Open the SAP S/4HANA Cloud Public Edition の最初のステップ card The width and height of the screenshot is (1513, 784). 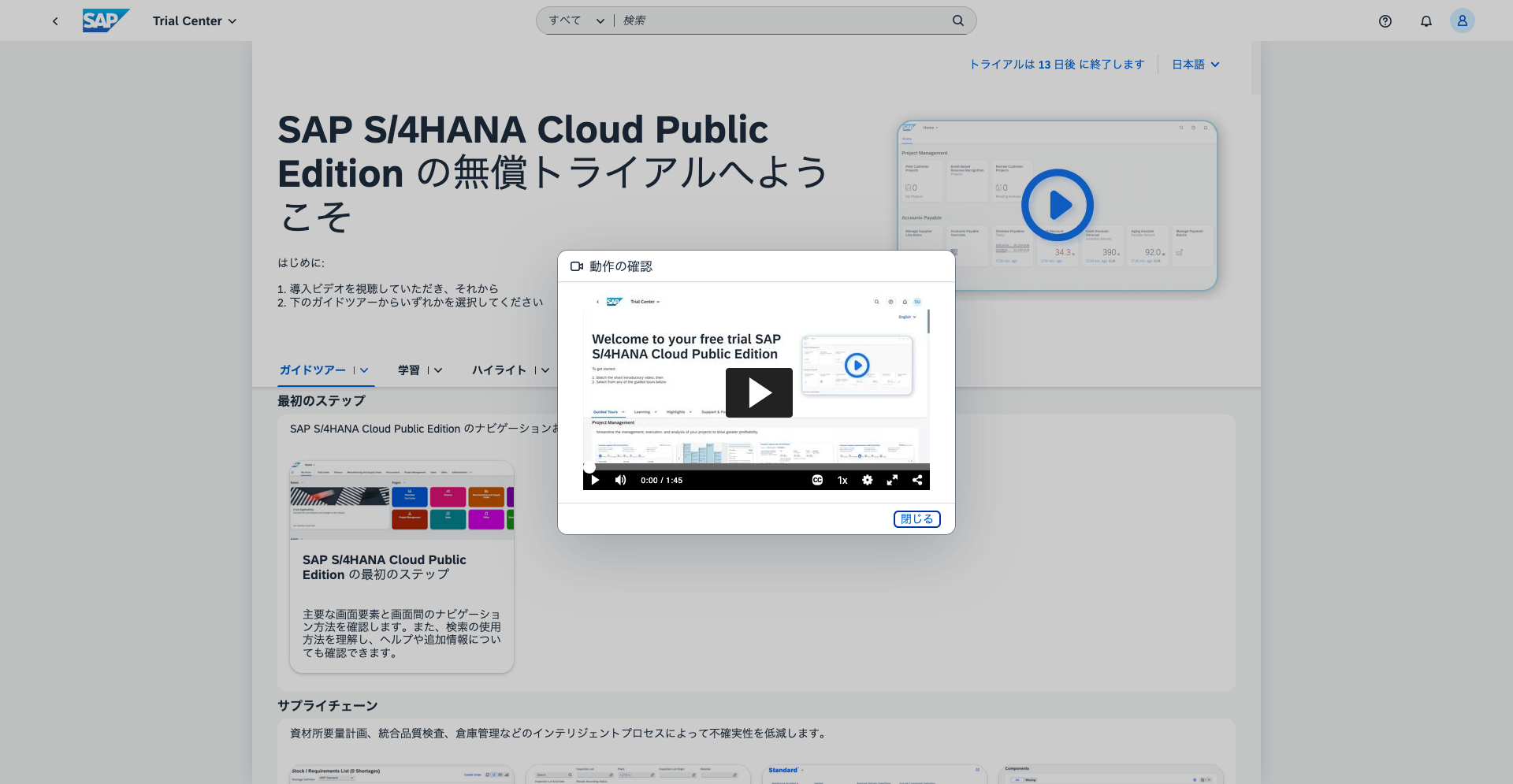[x=402, y=567]
